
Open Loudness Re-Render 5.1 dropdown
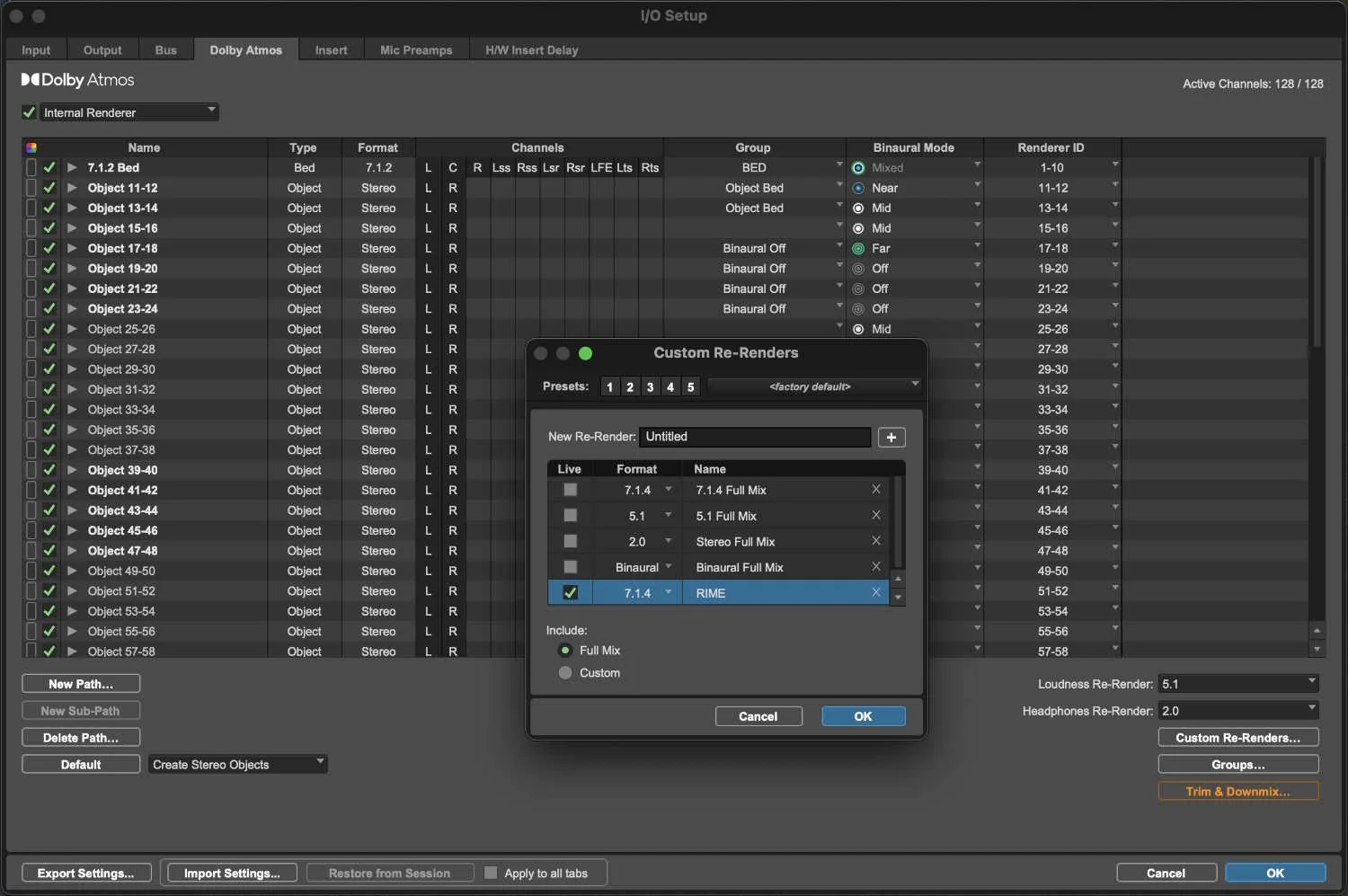pyautogui.click(x=1239, y=684)
